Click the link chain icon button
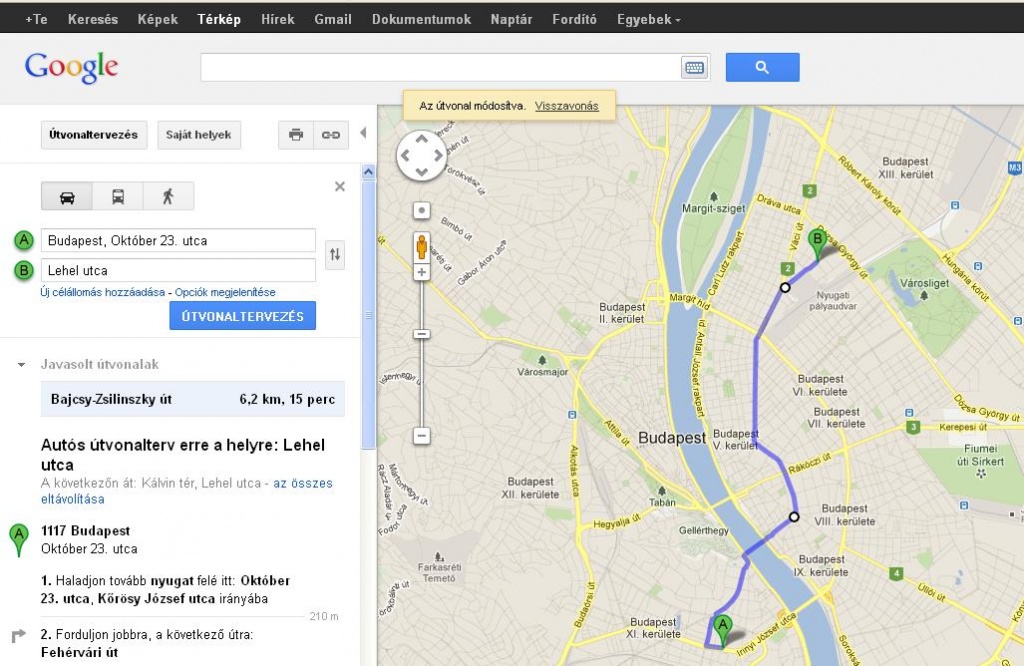The image size is (1024, 666). tap(331, 135)
